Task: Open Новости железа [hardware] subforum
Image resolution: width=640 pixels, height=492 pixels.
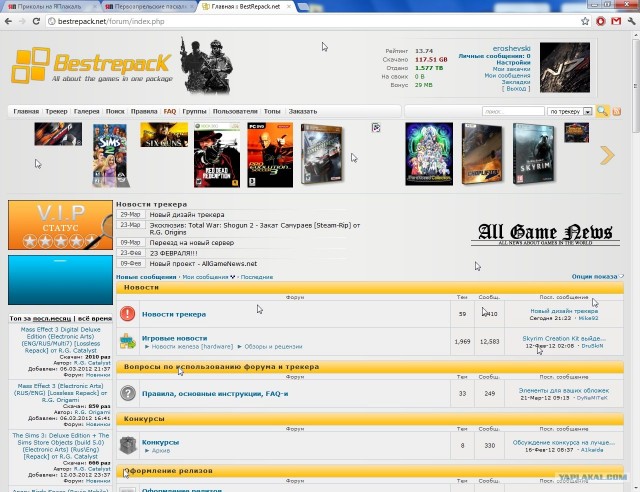Action: [x=192, y=347]
